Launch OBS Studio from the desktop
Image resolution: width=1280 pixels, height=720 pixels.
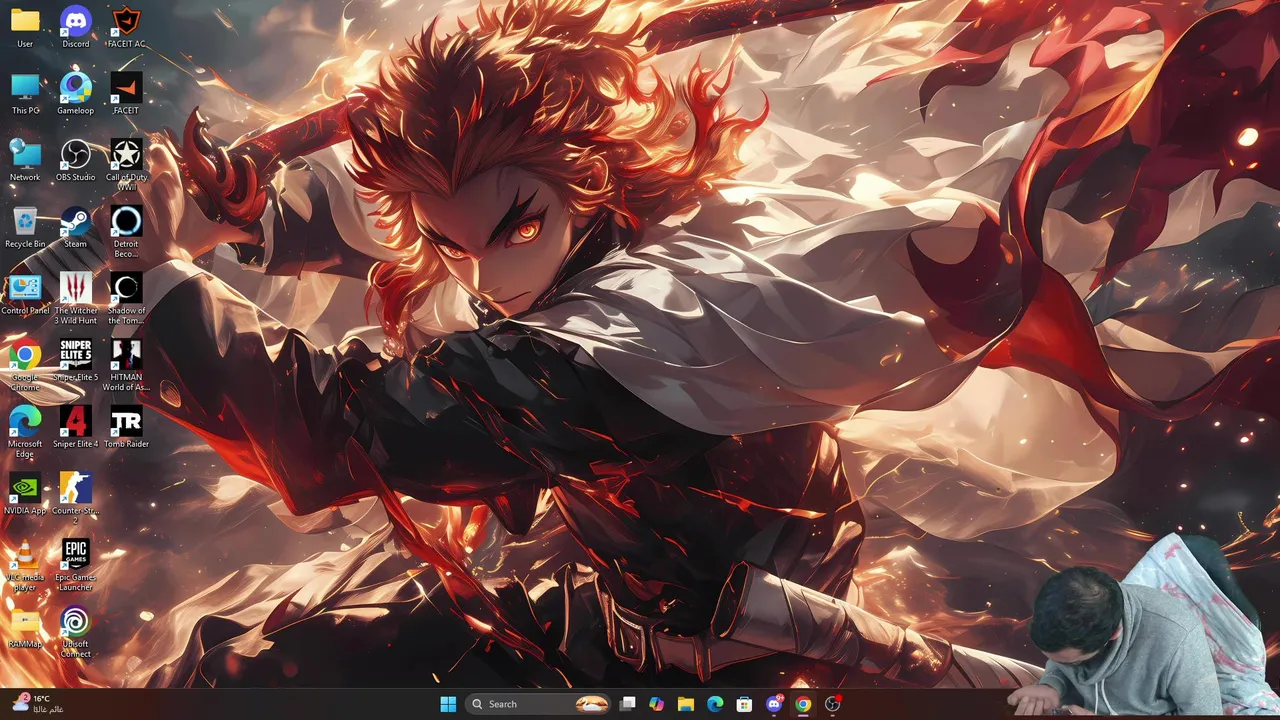pyautogui.click(x=75, y=161)
